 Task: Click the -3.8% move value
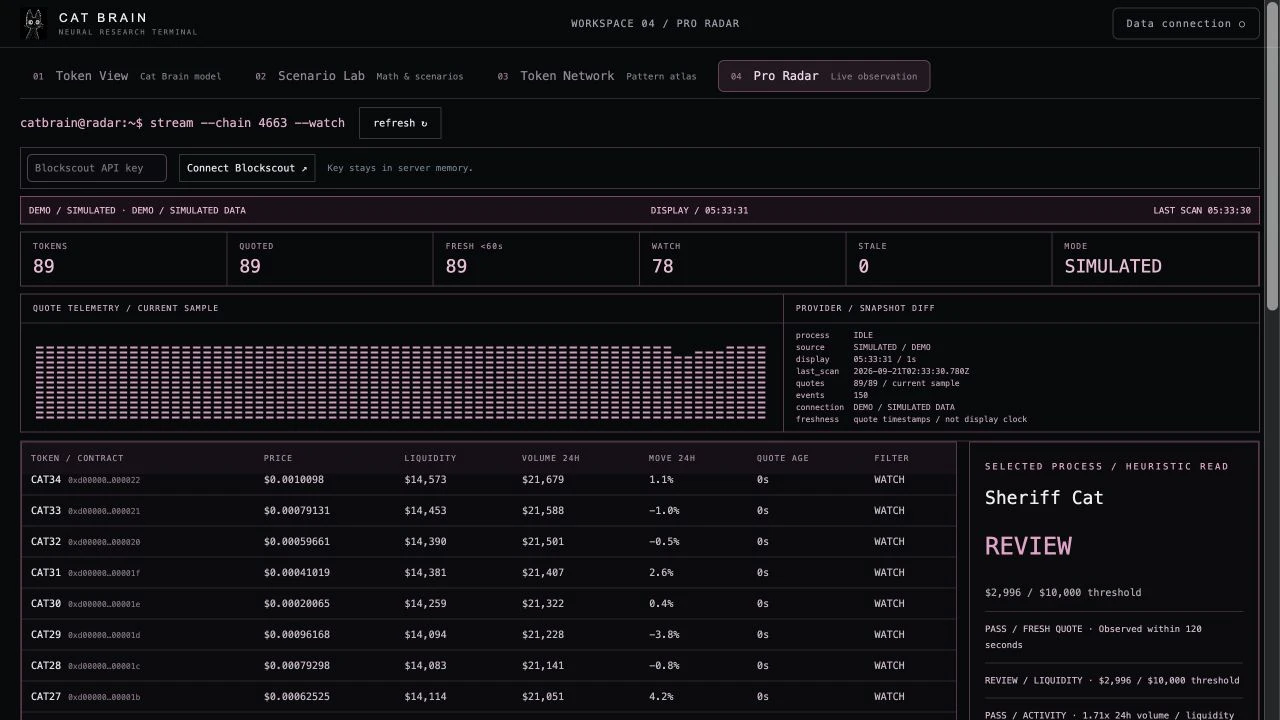[664, 635]
